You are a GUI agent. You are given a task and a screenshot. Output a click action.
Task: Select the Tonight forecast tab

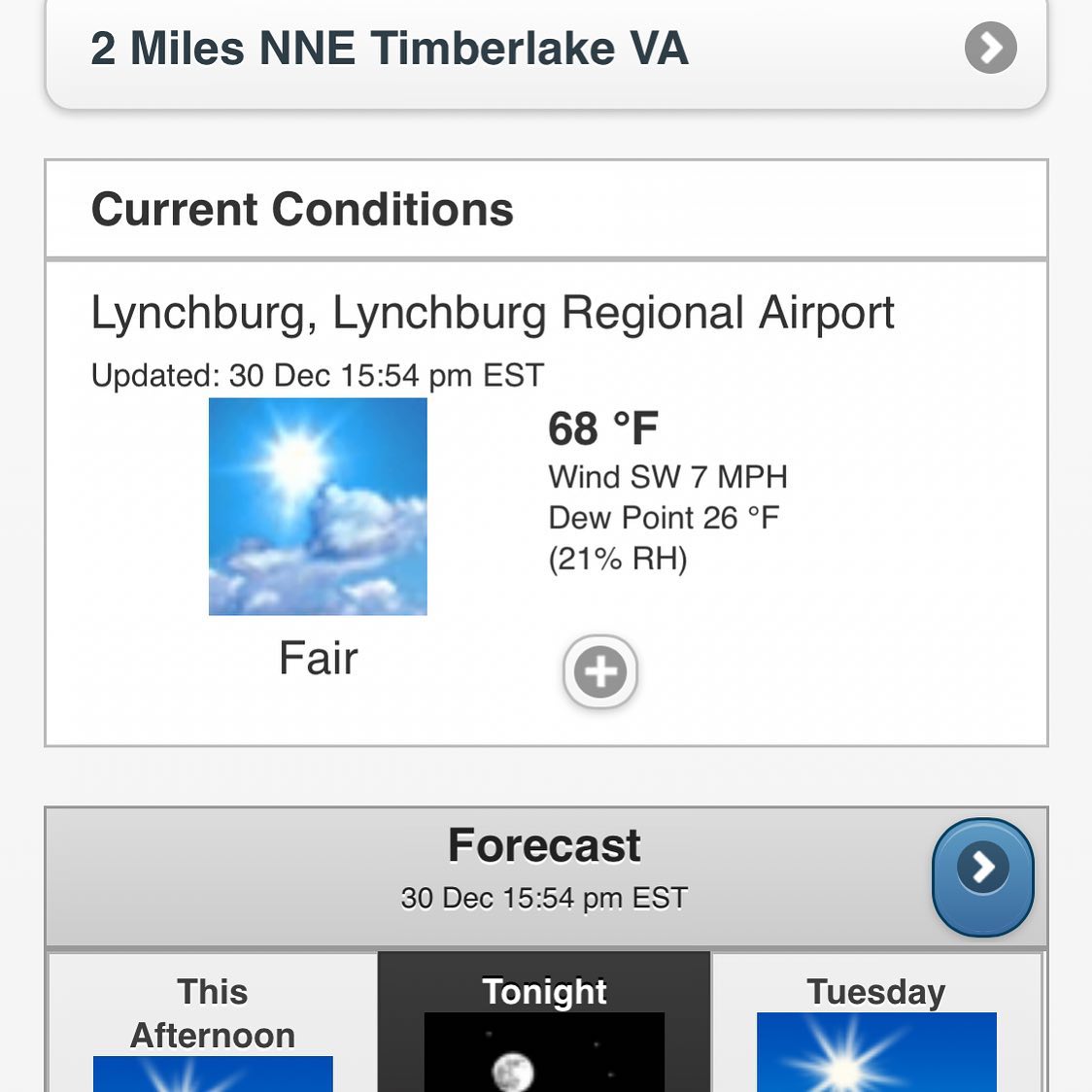544,1022
